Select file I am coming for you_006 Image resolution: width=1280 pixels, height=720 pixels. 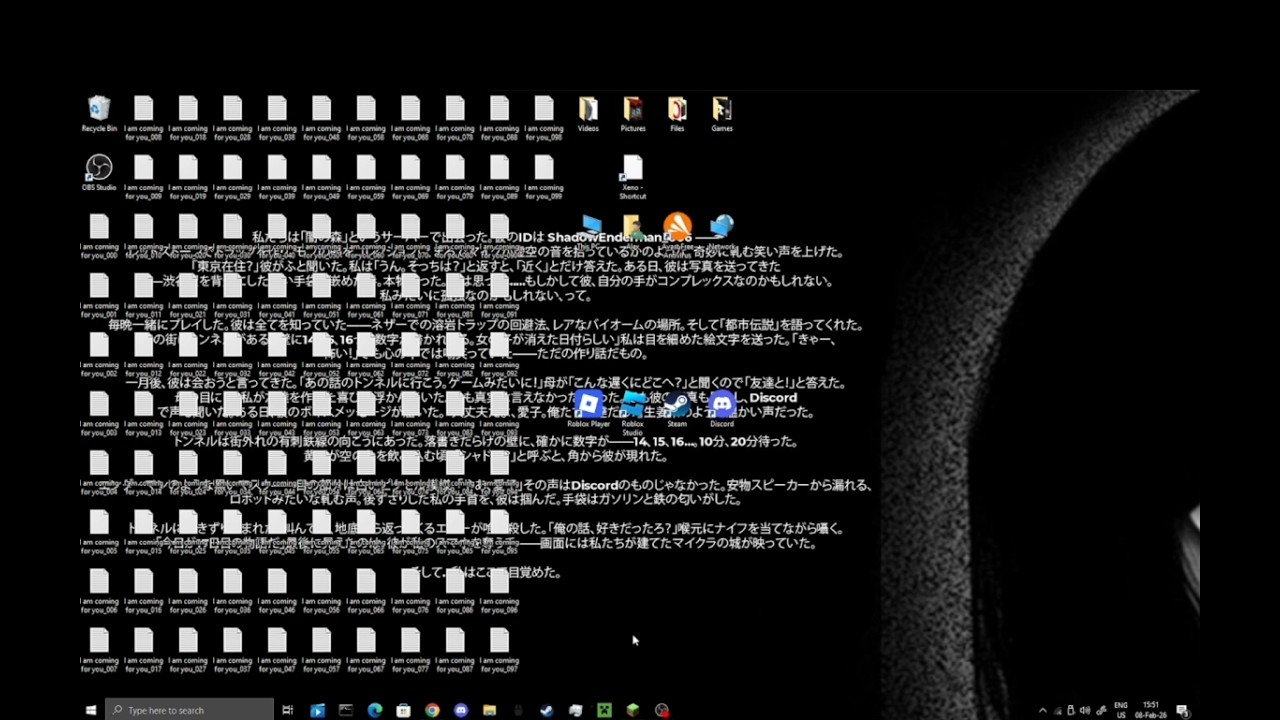99,591
